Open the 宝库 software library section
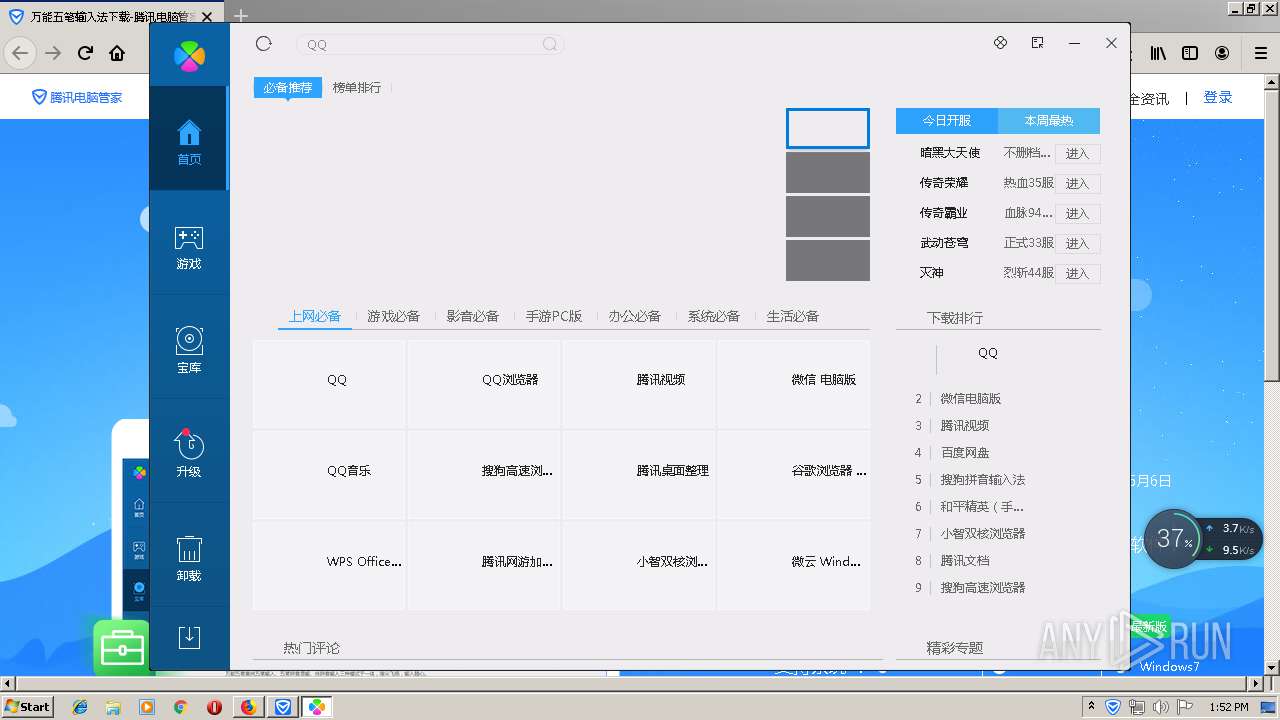1280x720 pixels. coord(189,351)
